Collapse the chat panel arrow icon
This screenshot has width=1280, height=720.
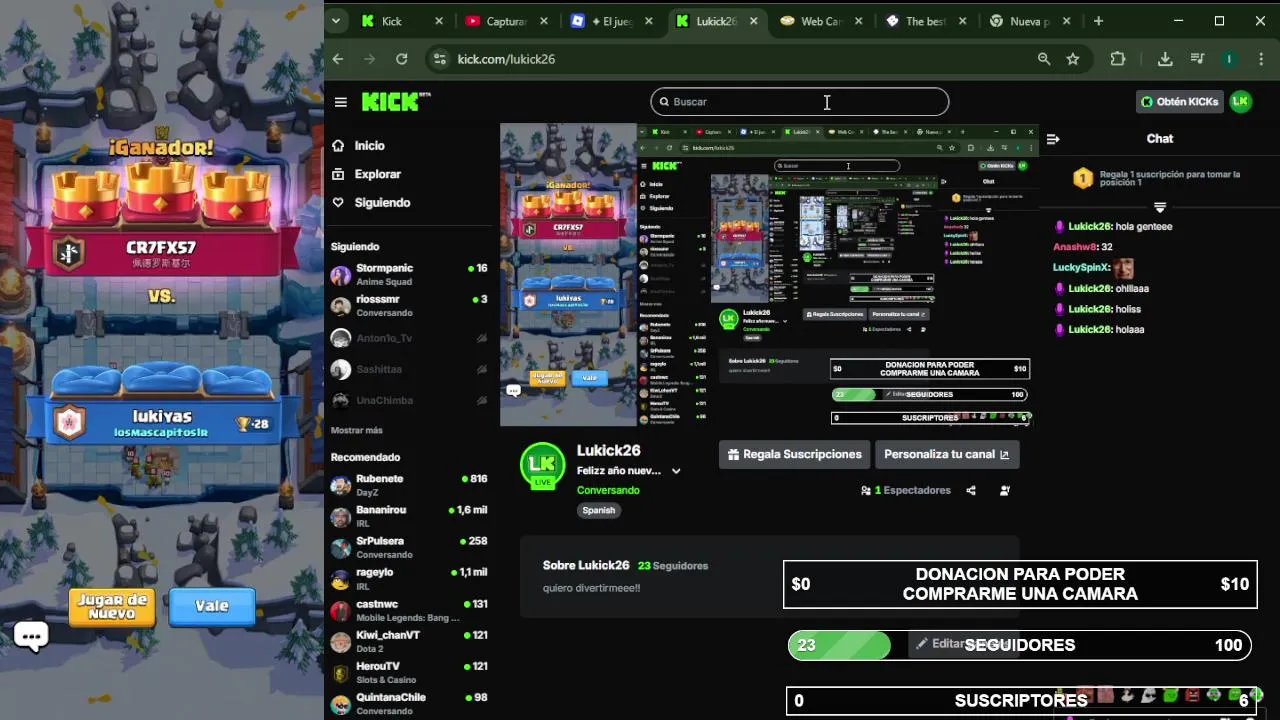(x=1052, y=139)
